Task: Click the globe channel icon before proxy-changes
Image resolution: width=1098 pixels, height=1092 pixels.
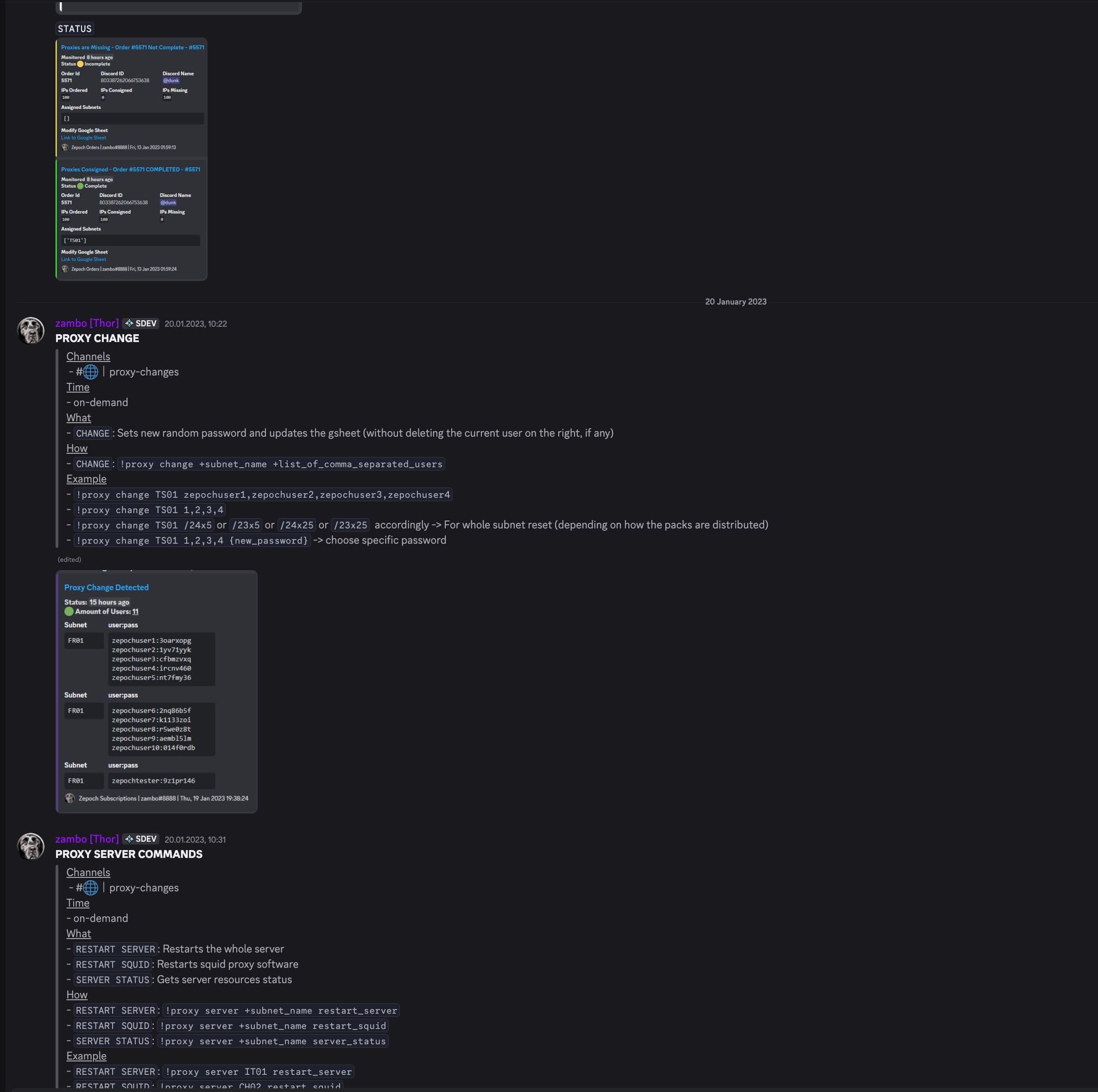Action: [90, 372]
